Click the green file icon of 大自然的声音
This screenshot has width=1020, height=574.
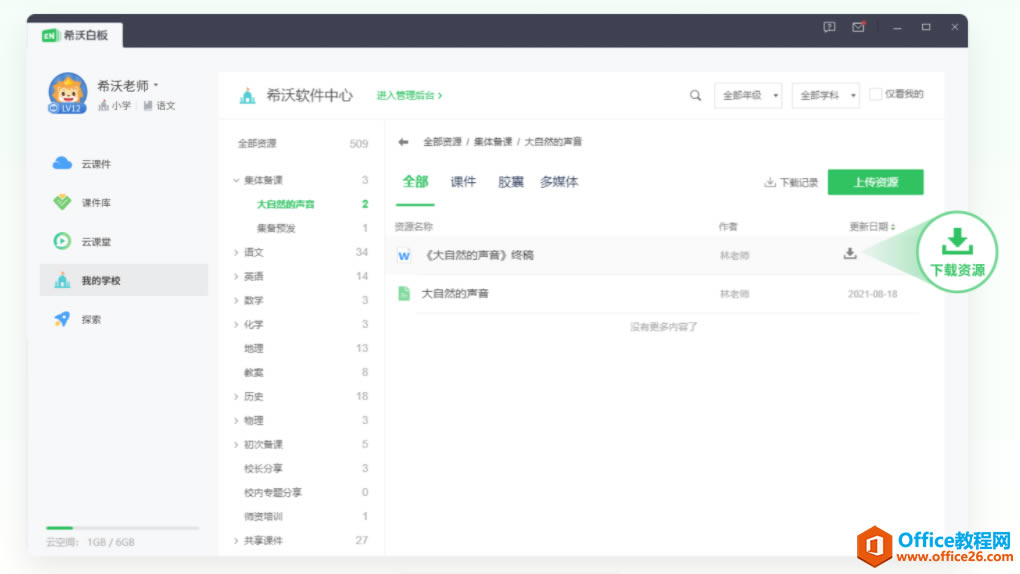pyautogui.click(x=404, y=294)
